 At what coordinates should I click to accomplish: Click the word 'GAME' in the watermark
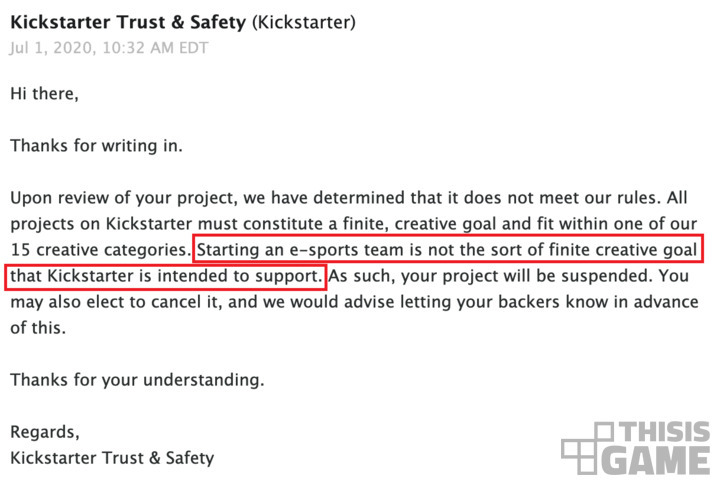(656, 460)
